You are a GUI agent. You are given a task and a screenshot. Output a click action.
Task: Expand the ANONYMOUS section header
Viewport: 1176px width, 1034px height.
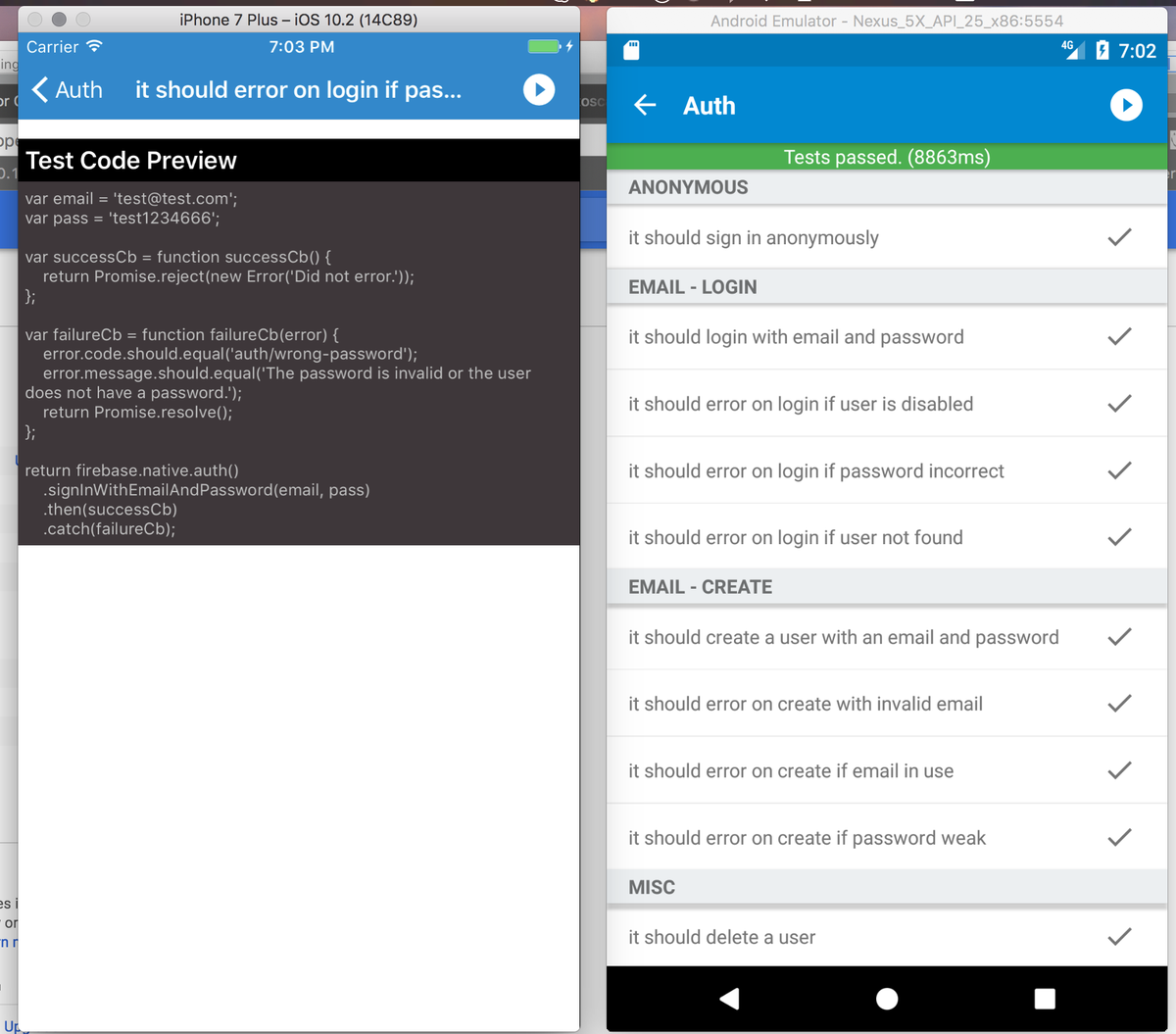(x=887, y=186)
